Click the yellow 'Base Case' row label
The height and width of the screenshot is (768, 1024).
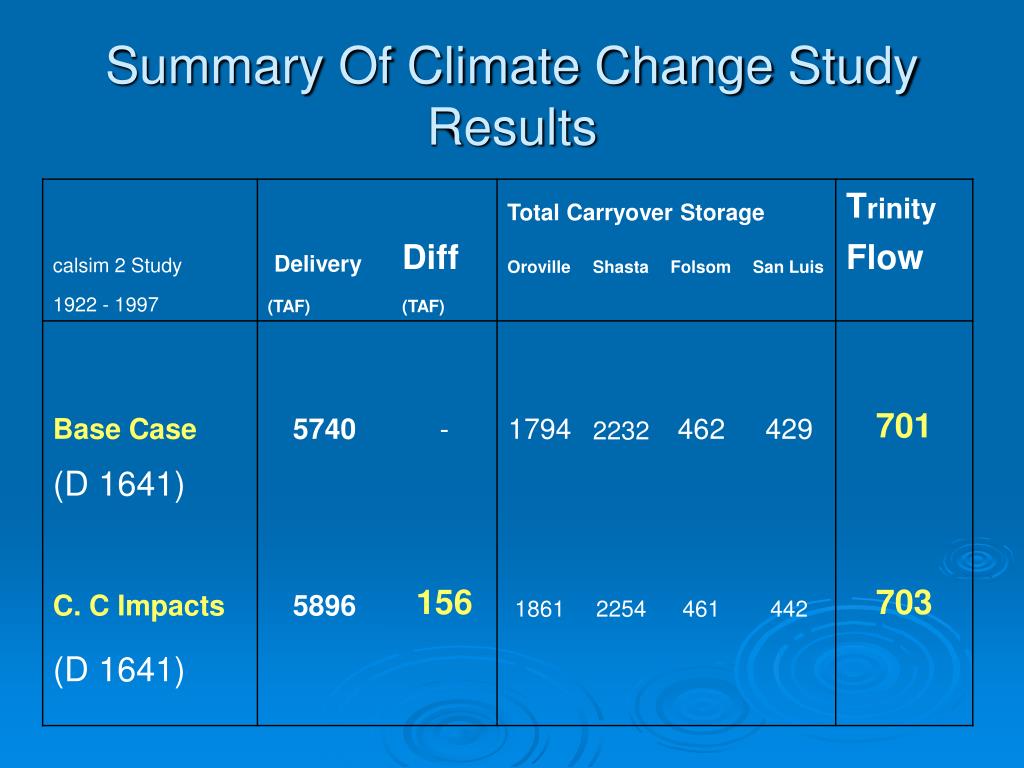(x=125, y=429)
